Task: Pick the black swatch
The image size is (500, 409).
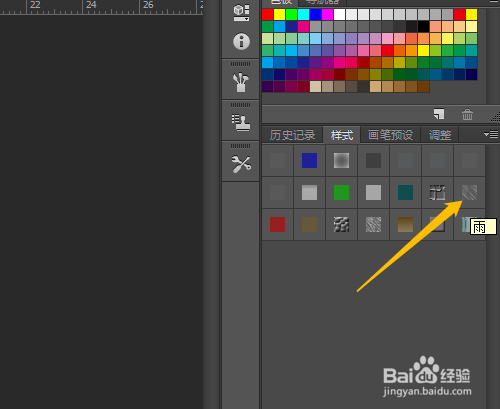Action: [x=423, y=27]
